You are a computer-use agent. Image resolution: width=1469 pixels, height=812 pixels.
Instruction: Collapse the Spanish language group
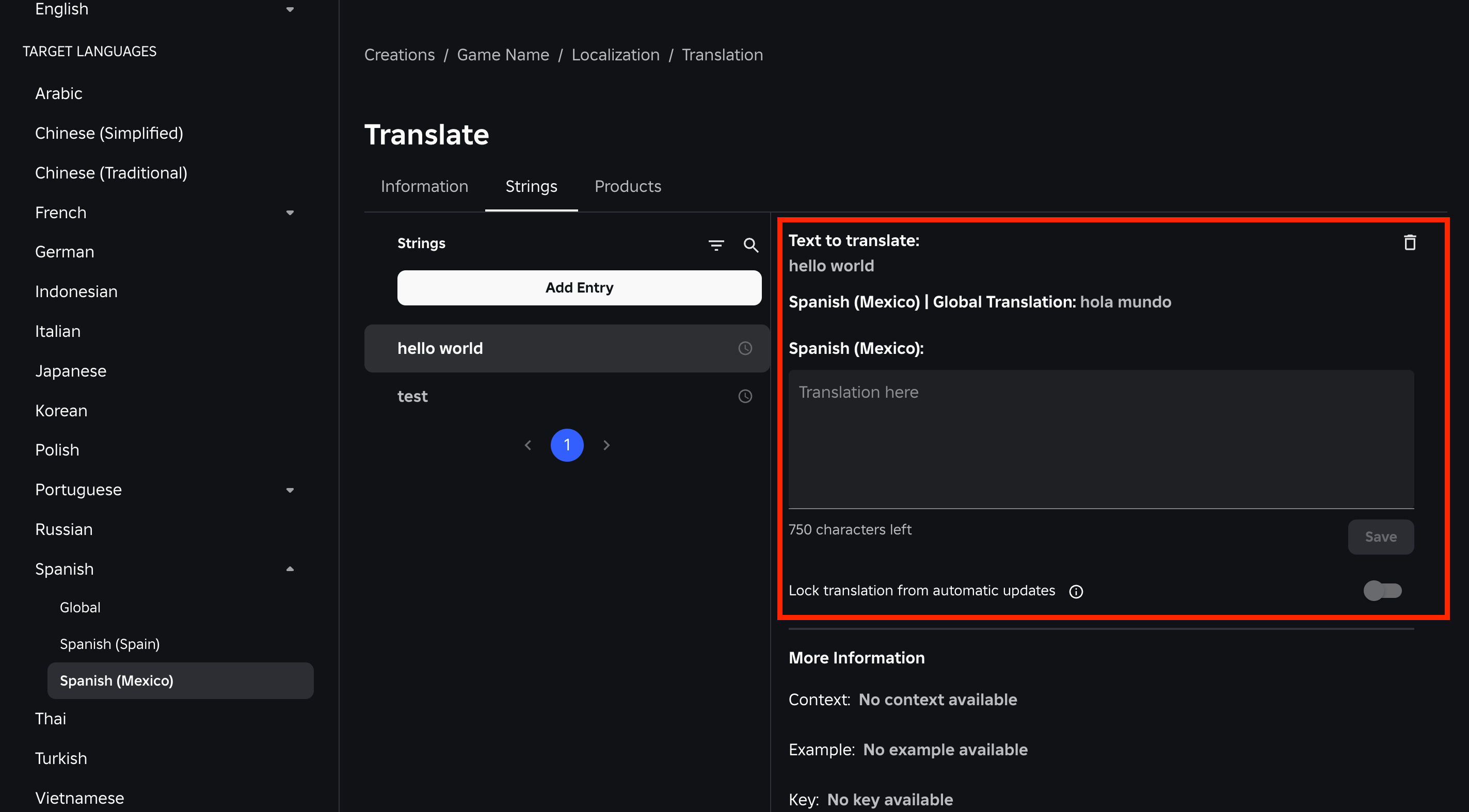coord(290,569)
